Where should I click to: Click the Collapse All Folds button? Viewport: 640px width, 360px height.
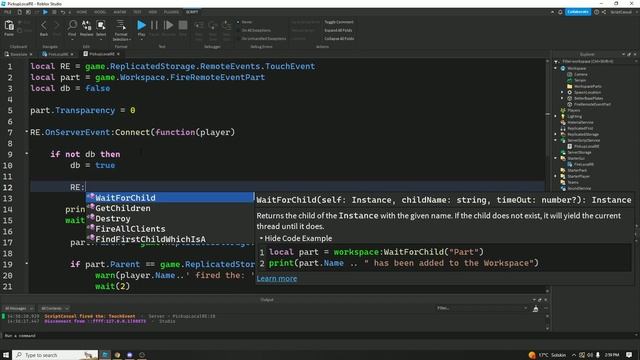pos(339,39)
